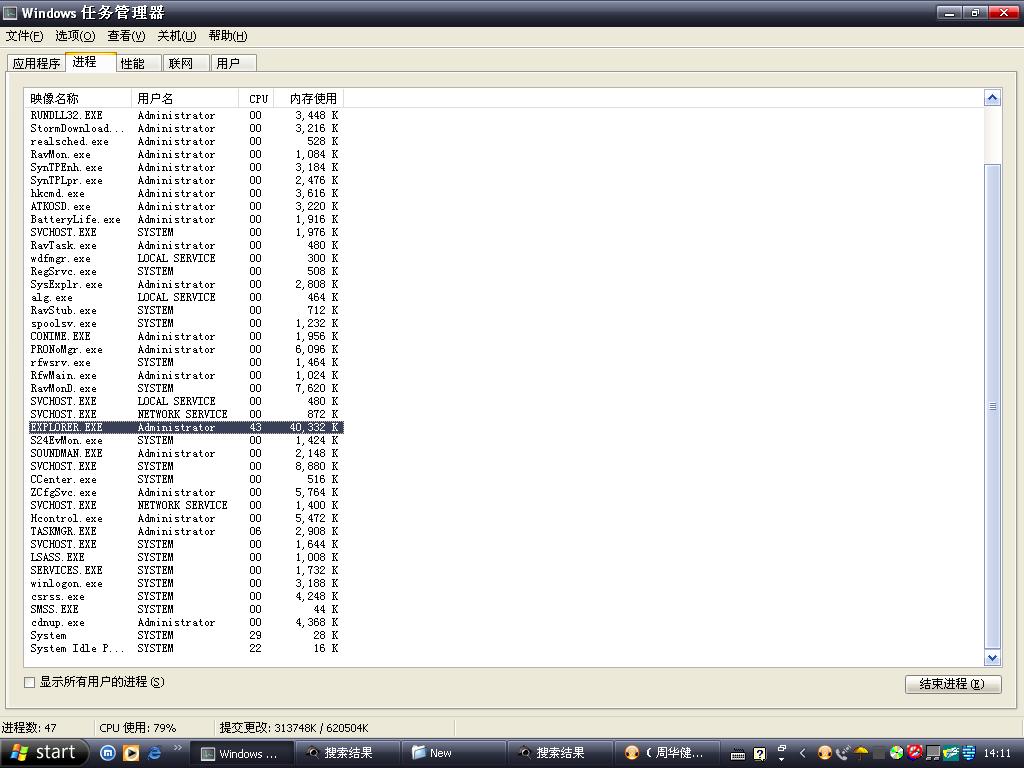This screenshot has width=1024, height=768.
Task: Activate the New folder taskbar button
Action: (x=453, y=754)
